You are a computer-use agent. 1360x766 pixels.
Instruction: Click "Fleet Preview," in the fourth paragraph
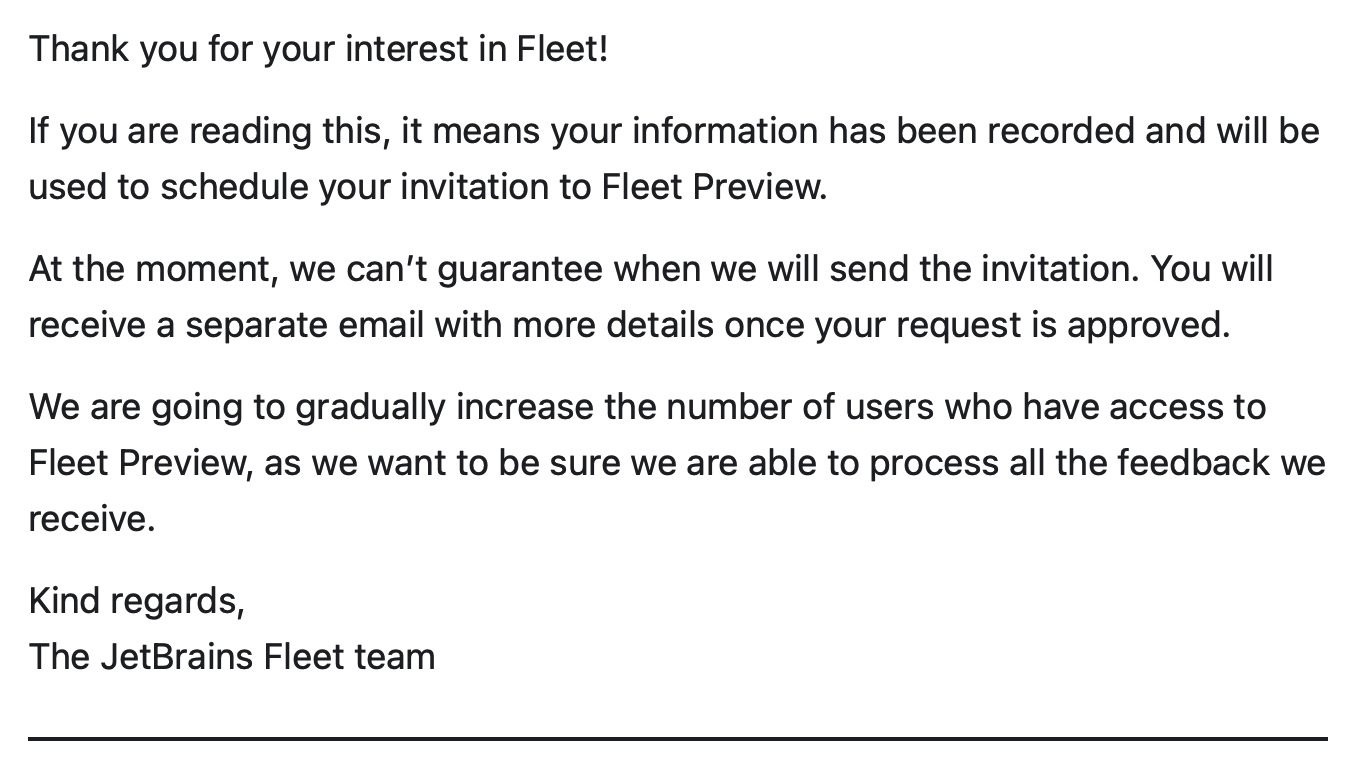point(141,463)
